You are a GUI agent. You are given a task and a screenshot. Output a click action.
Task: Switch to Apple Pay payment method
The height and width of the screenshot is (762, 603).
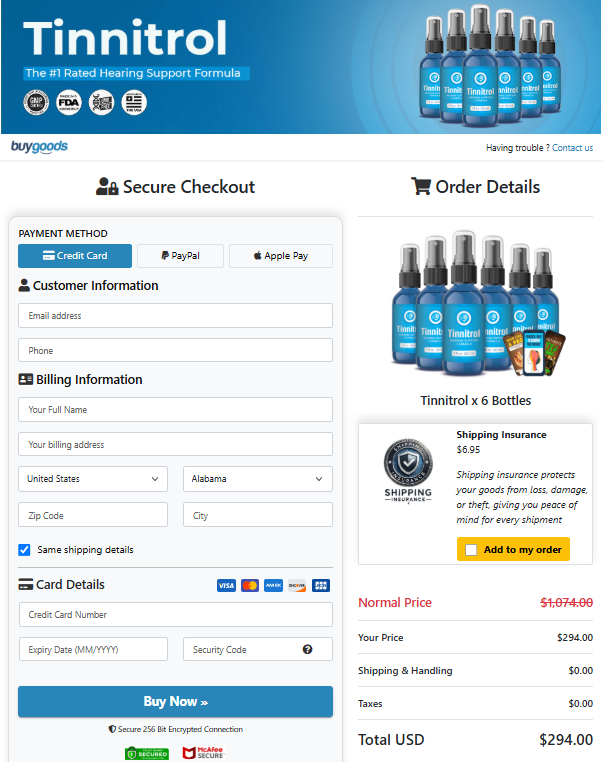coord(281,256)
